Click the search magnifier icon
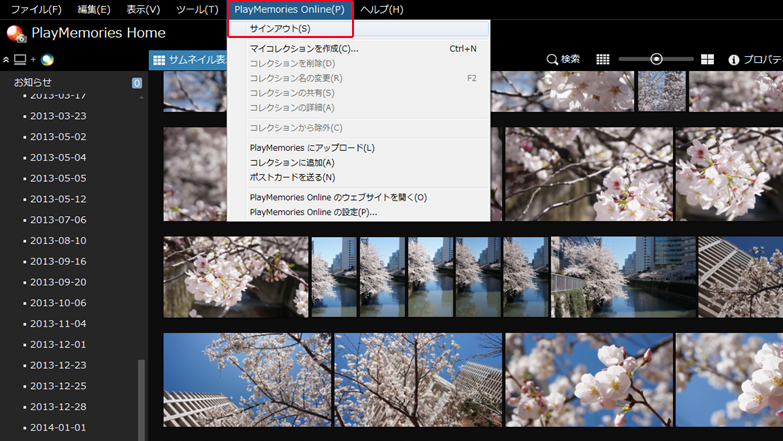The height and width of the screenshot is (441, 783). click(x=552, y=60)
